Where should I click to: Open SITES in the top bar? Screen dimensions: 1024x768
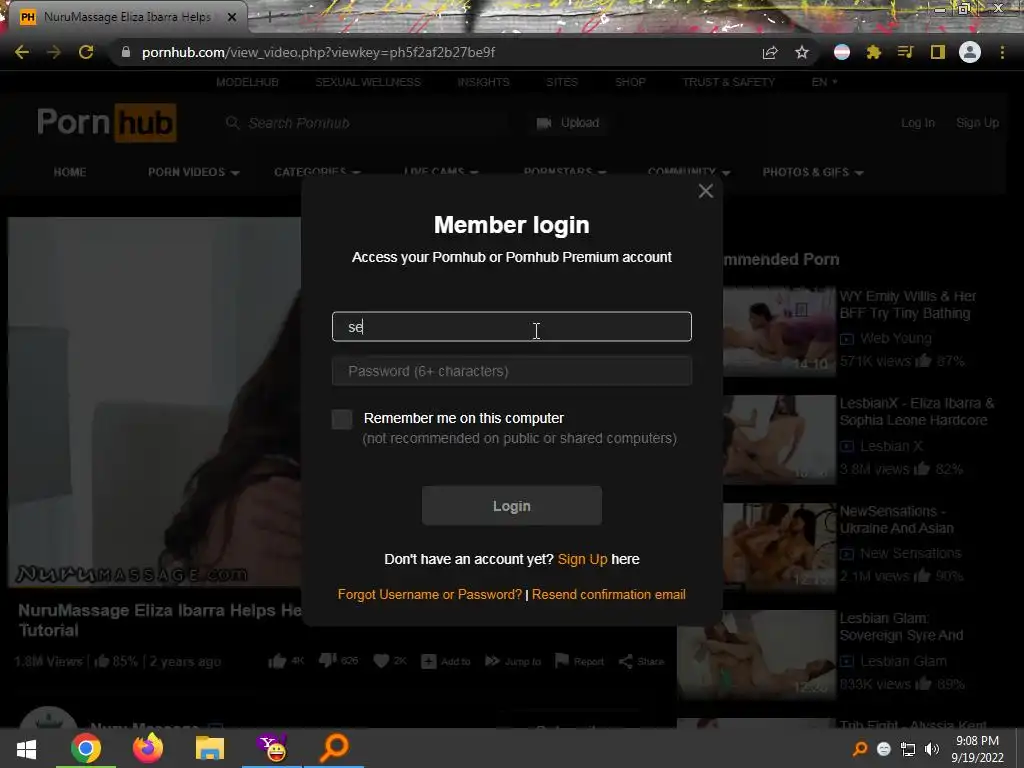(x=562, y=82)
